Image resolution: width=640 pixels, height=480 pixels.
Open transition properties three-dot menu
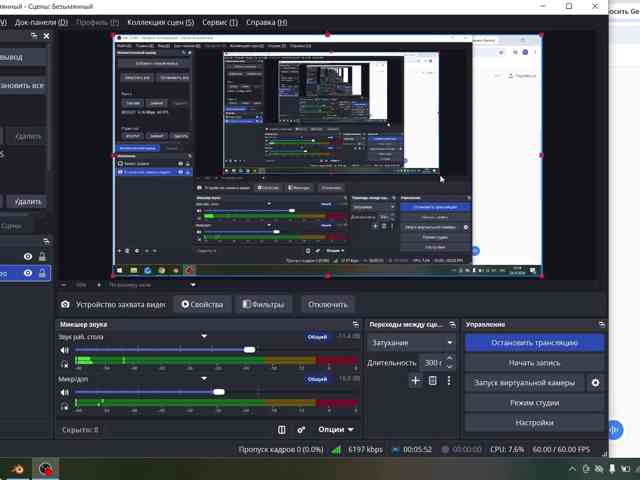tap(449, 381)
